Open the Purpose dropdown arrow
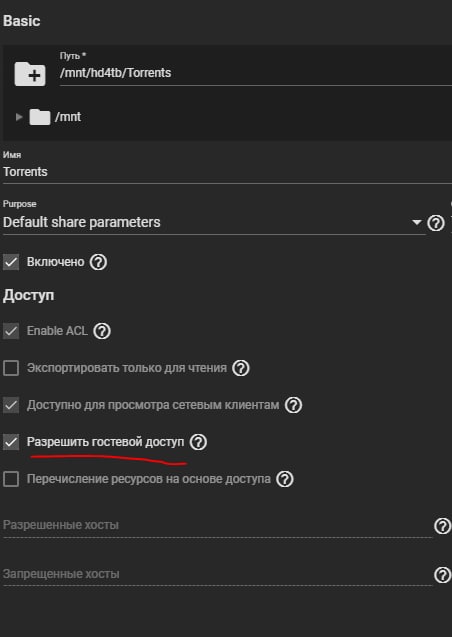Image resolution: width=452 pixels, height=637 pixels. point(416,222)
